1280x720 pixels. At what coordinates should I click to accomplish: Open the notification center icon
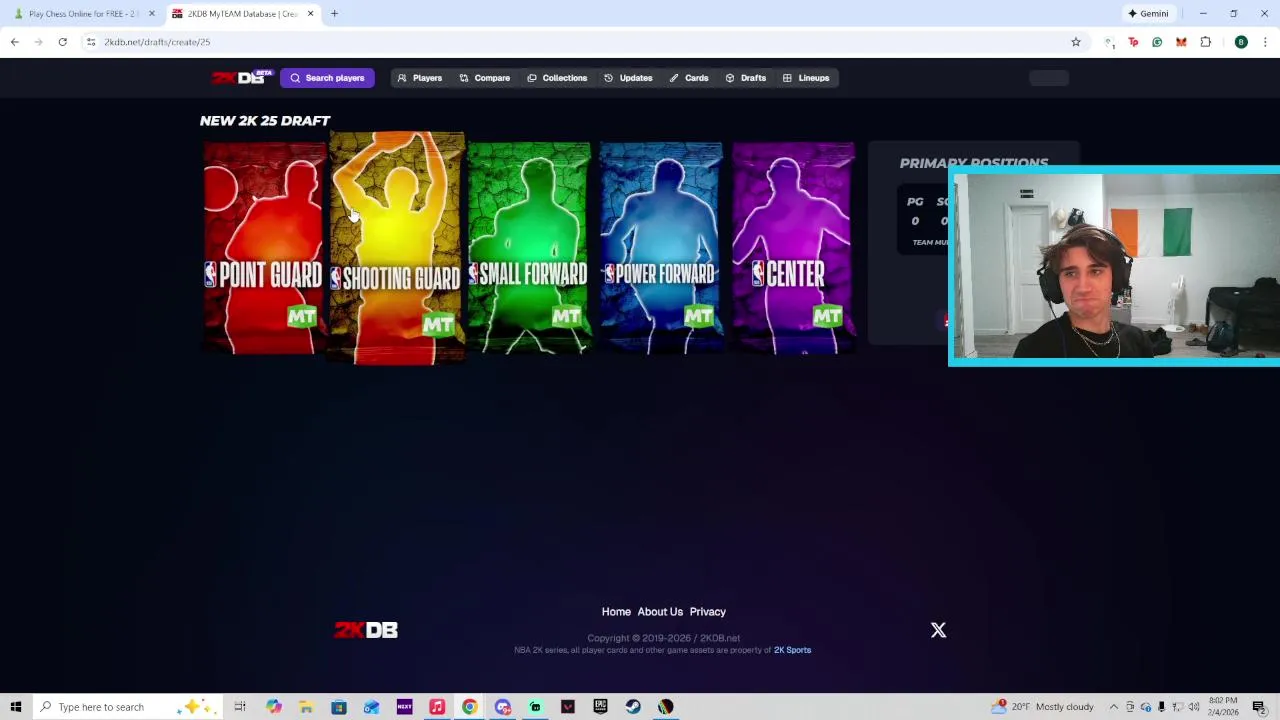click(1259, 707)
